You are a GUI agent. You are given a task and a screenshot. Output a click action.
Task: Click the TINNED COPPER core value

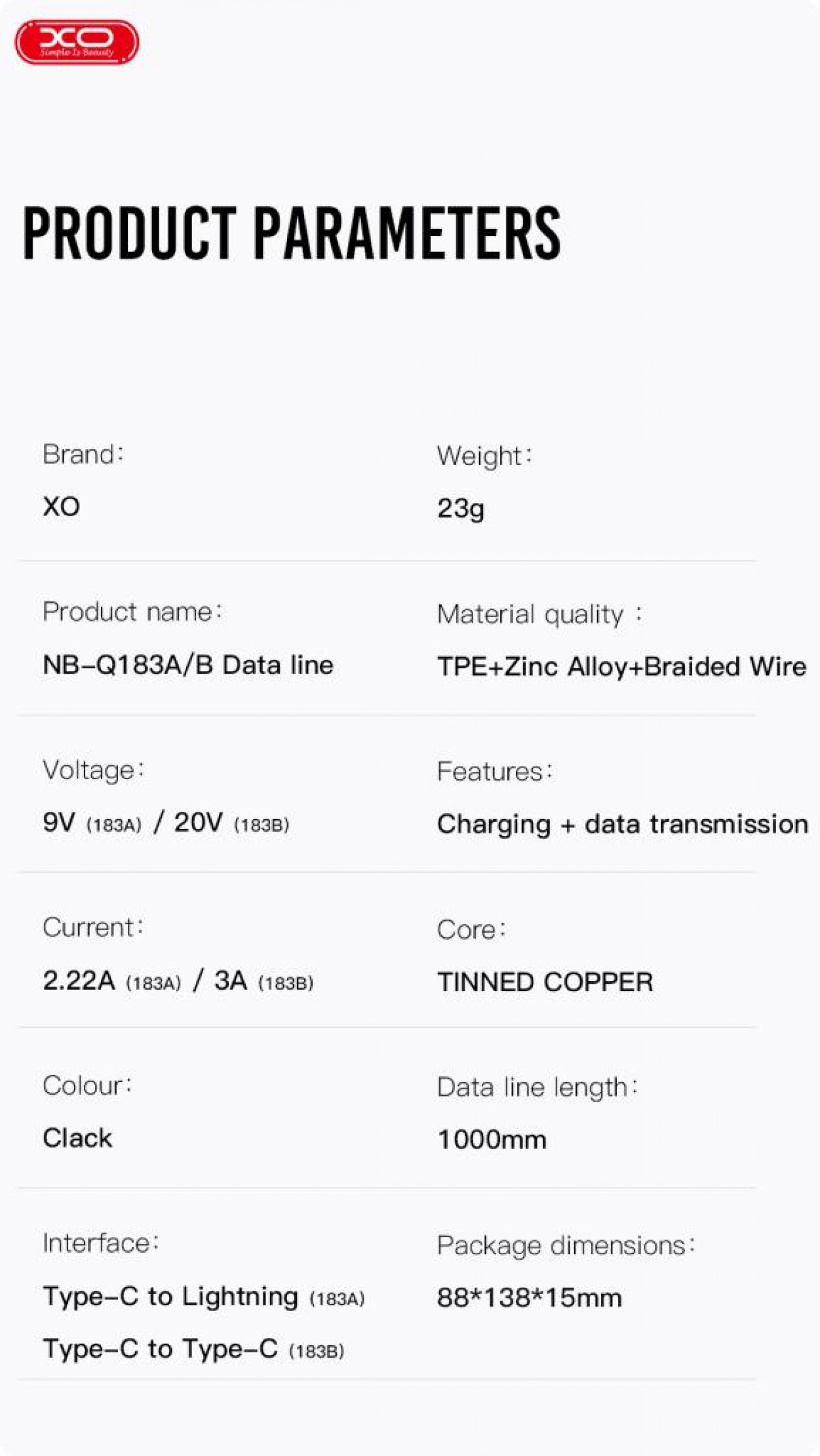(545, 982)
